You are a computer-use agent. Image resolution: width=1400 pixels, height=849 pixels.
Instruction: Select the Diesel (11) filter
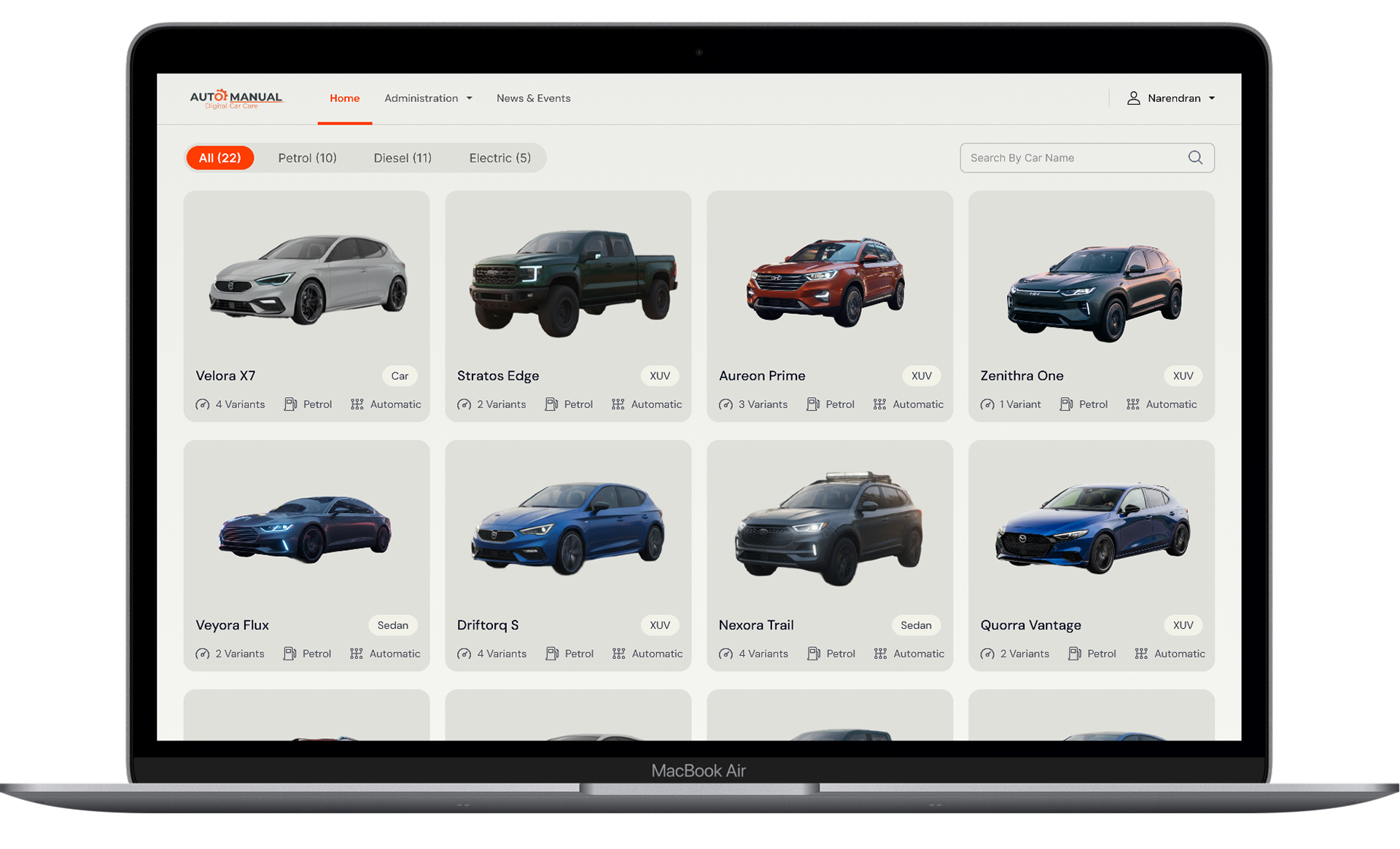coord(402,157)
